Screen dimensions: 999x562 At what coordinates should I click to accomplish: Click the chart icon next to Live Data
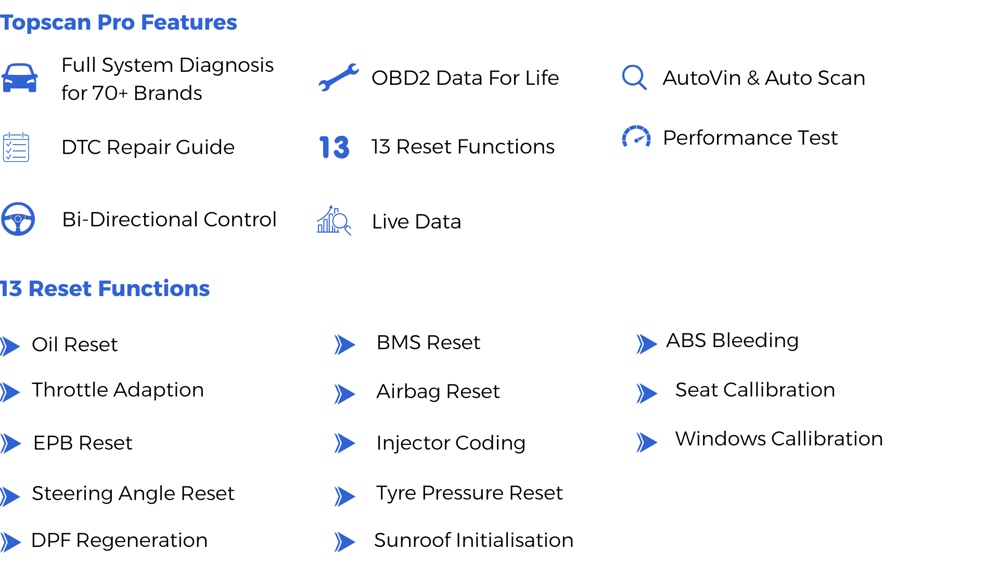[334, 220]
